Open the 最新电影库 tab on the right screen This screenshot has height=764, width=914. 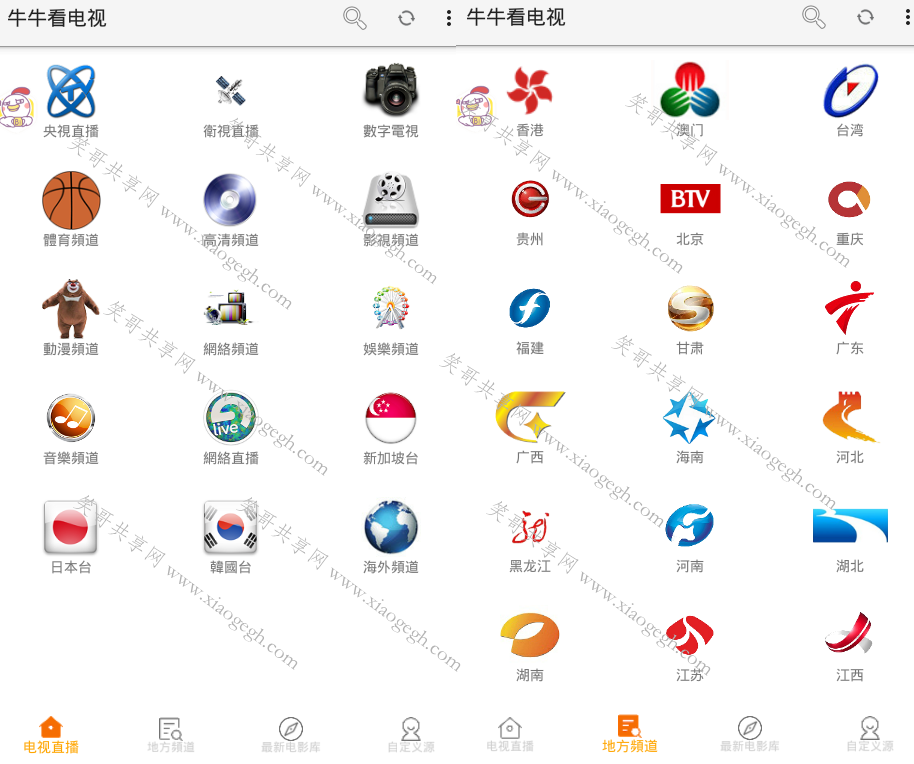(x=750, y=734)
